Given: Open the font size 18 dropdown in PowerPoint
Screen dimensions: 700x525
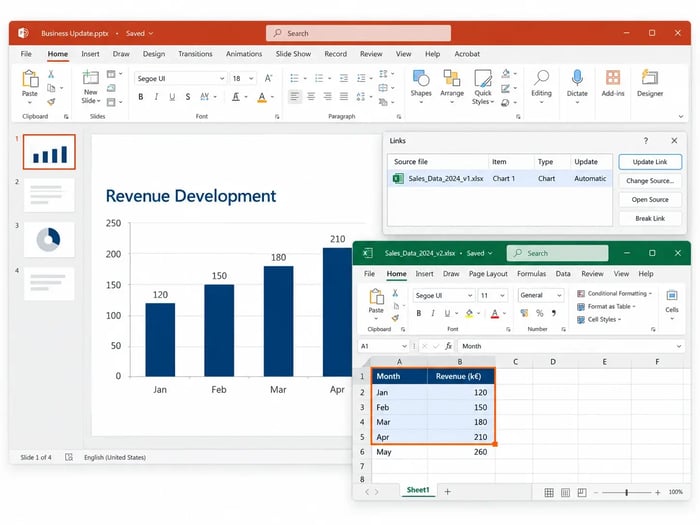Looking at the screenshot, I should tap(251, 79).
